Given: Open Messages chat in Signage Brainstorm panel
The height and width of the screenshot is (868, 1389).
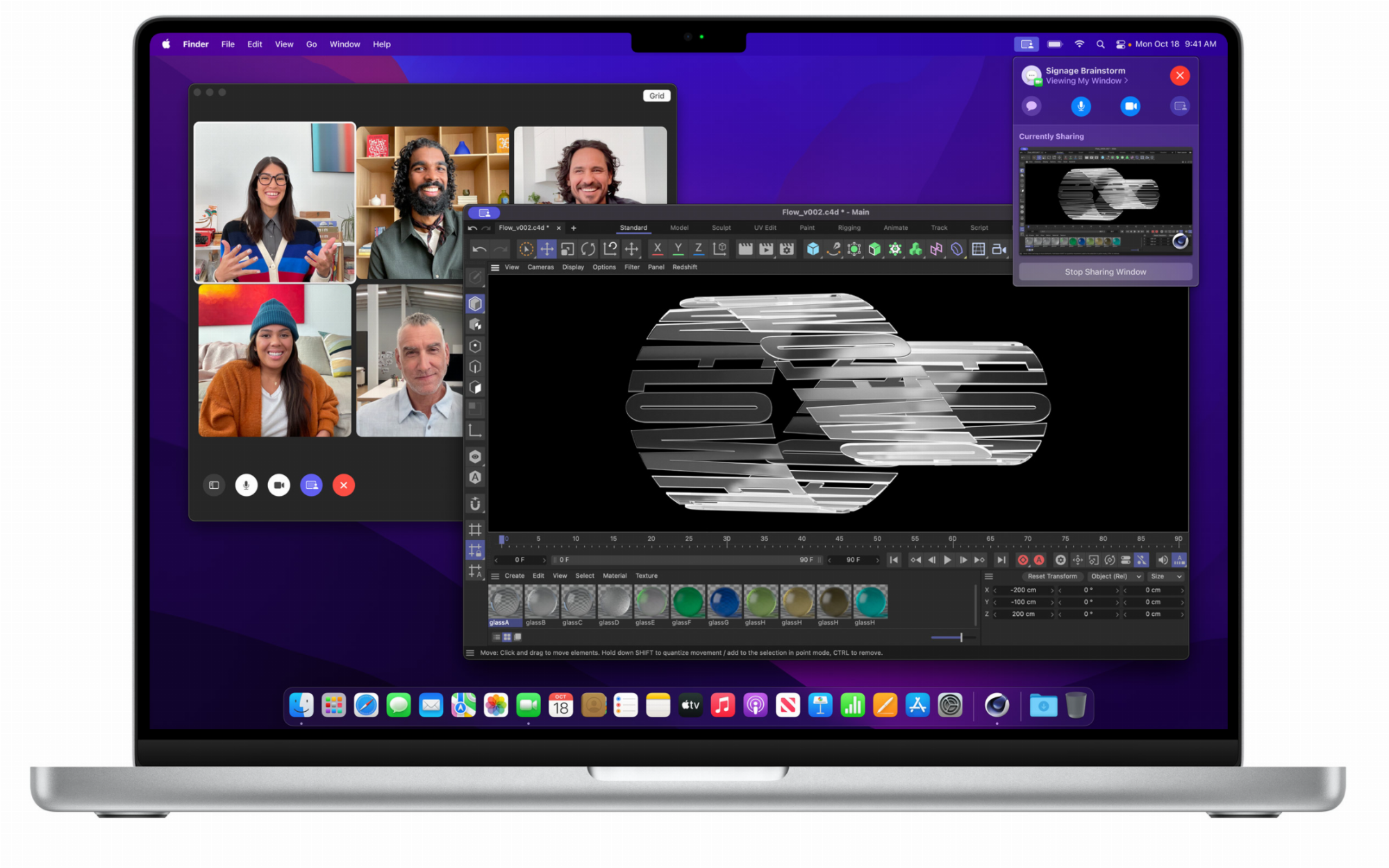Looking at the screenshot, I should click(1031, 106).
